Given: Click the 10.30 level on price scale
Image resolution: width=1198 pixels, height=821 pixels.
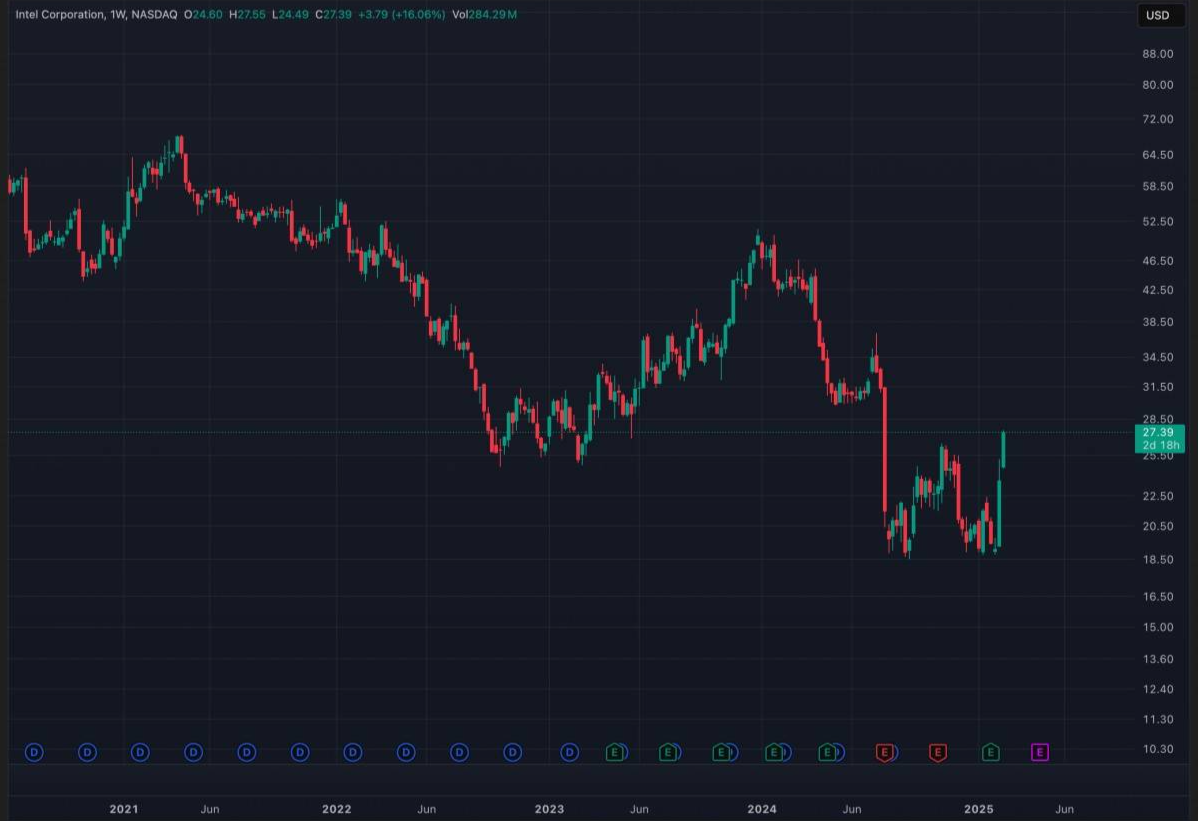Looking at the screenshot, I should pyautogui.click(x=1158, y=749).
